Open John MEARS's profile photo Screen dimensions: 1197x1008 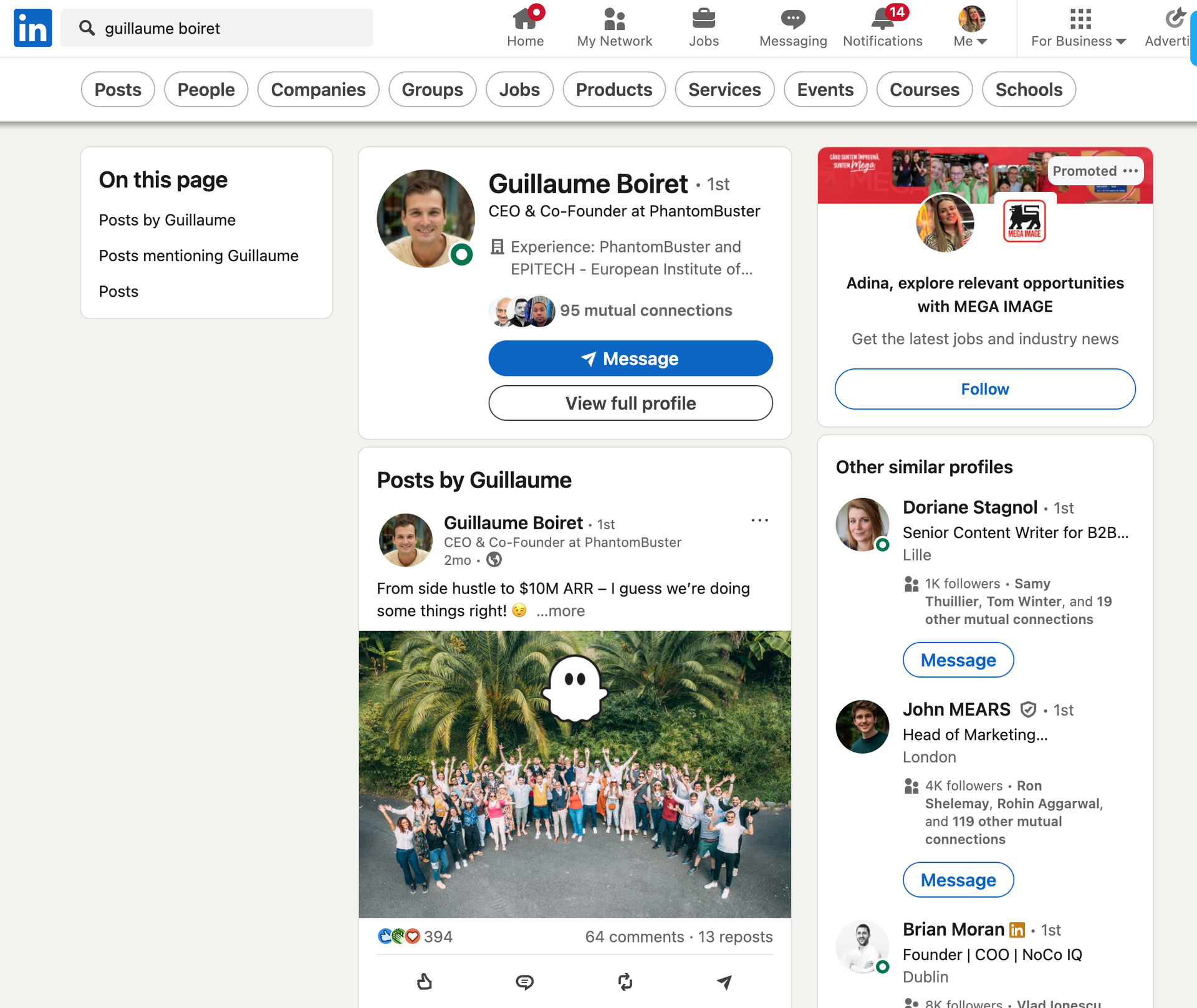pyautogui.click(x=863, y=726)
